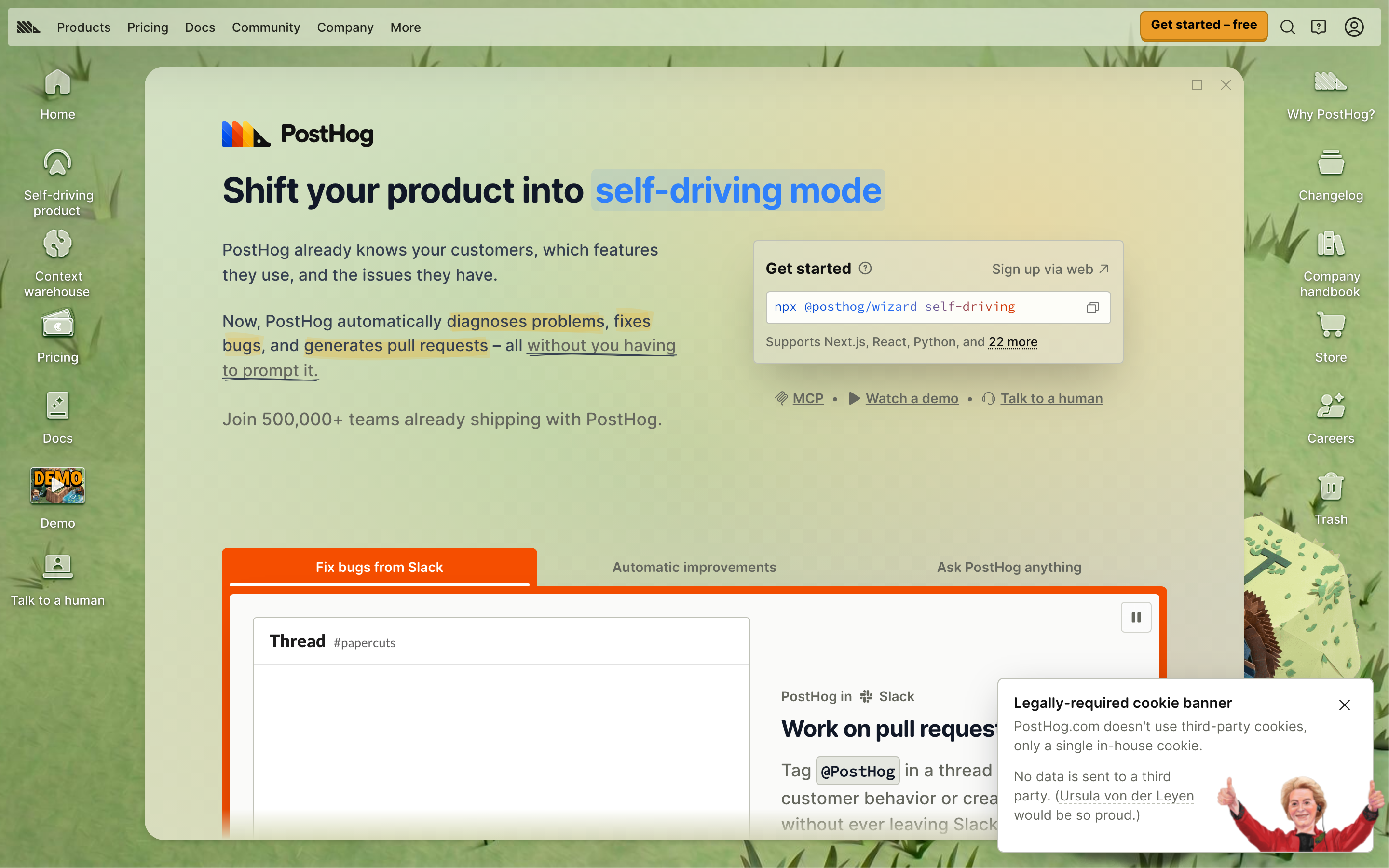Switch to the Ask PostHog anything tab

point(1009,567)
